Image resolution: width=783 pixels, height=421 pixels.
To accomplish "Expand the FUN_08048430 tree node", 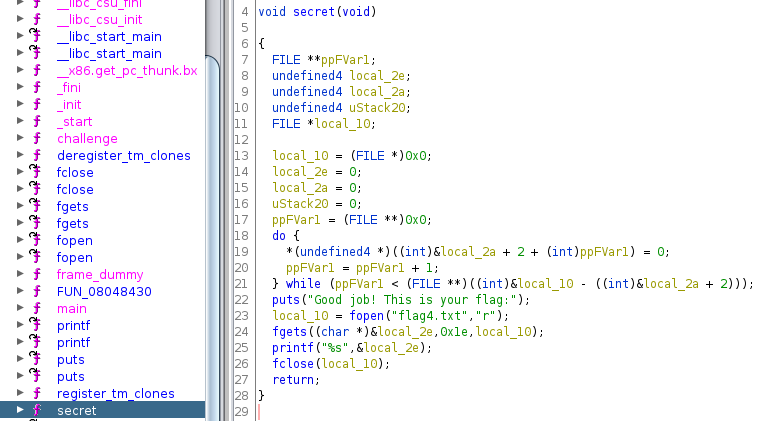I will click(x=20, y=290).
